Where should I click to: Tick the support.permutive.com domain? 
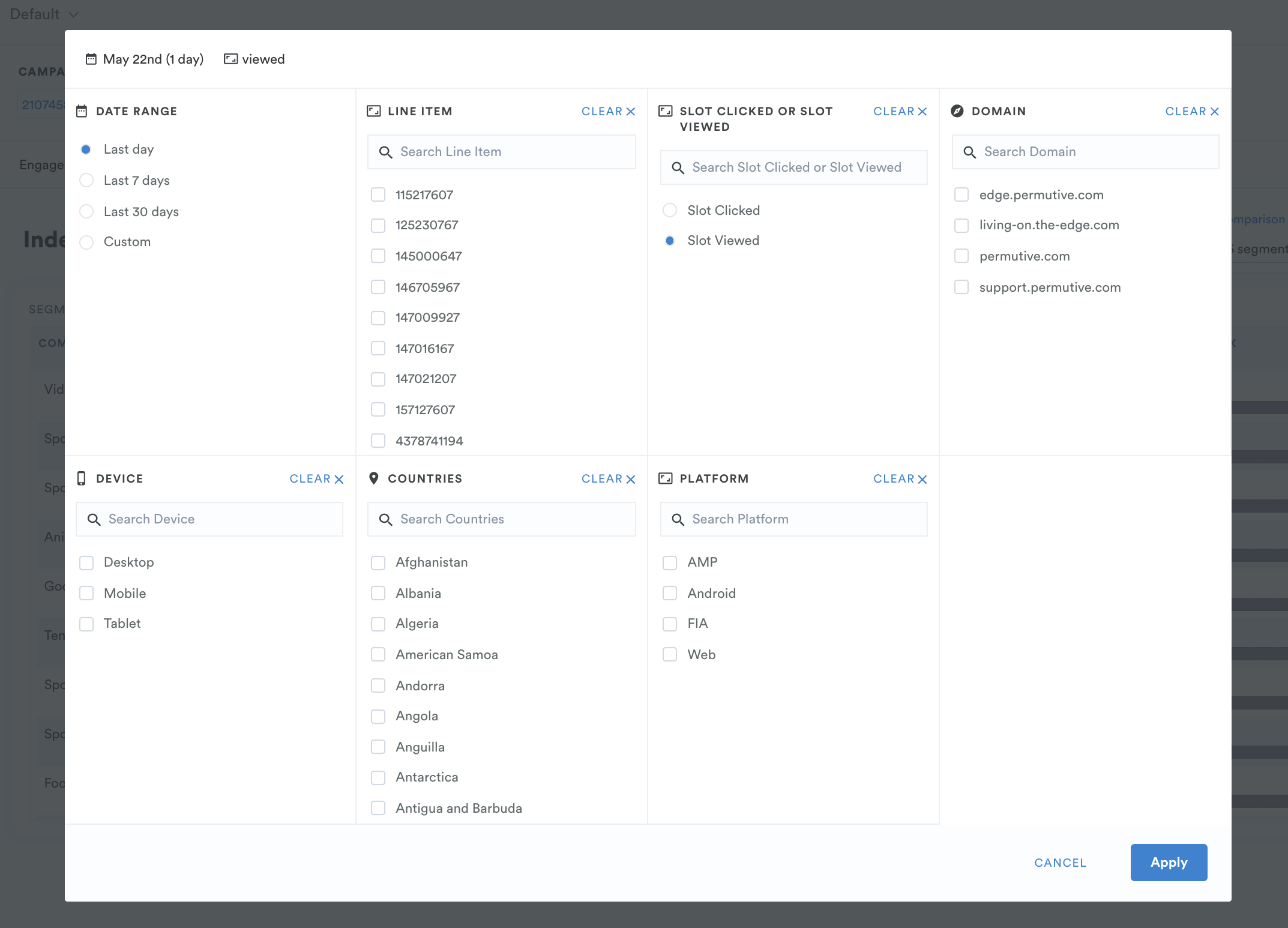961,287
